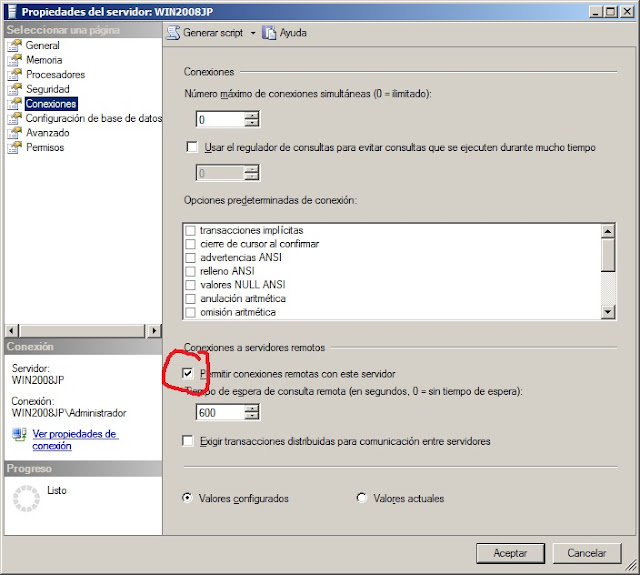Check anulación aritmética option
640x575 pixels.
click(x=191, y=299)
